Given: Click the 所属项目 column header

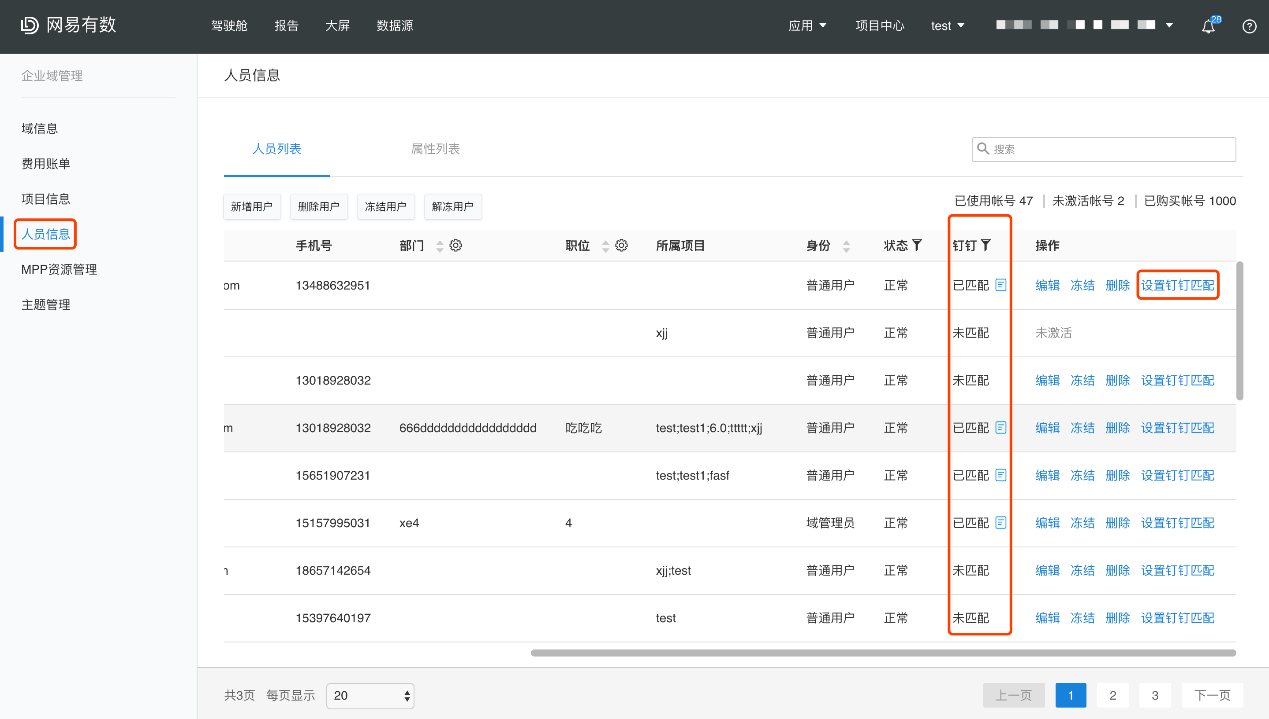Looking at the screenshot, I should coord(681,245).
